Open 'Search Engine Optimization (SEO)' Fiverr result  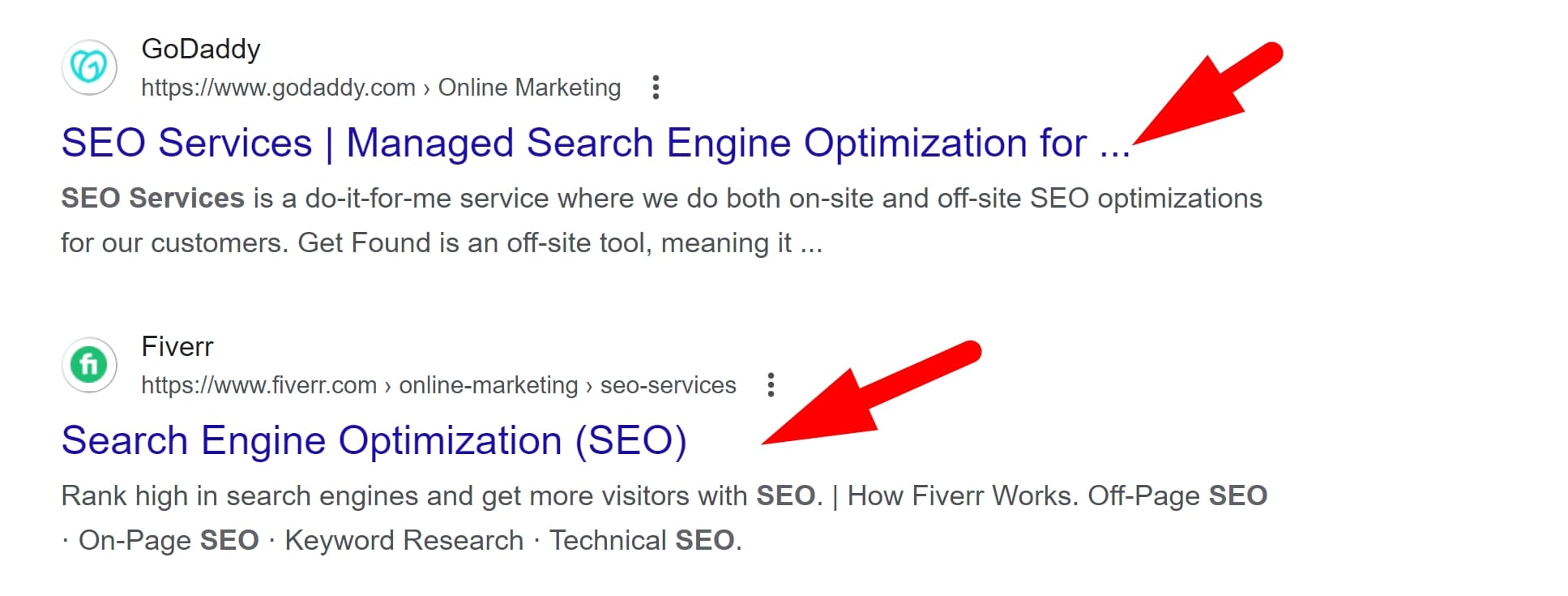point(374,441)
